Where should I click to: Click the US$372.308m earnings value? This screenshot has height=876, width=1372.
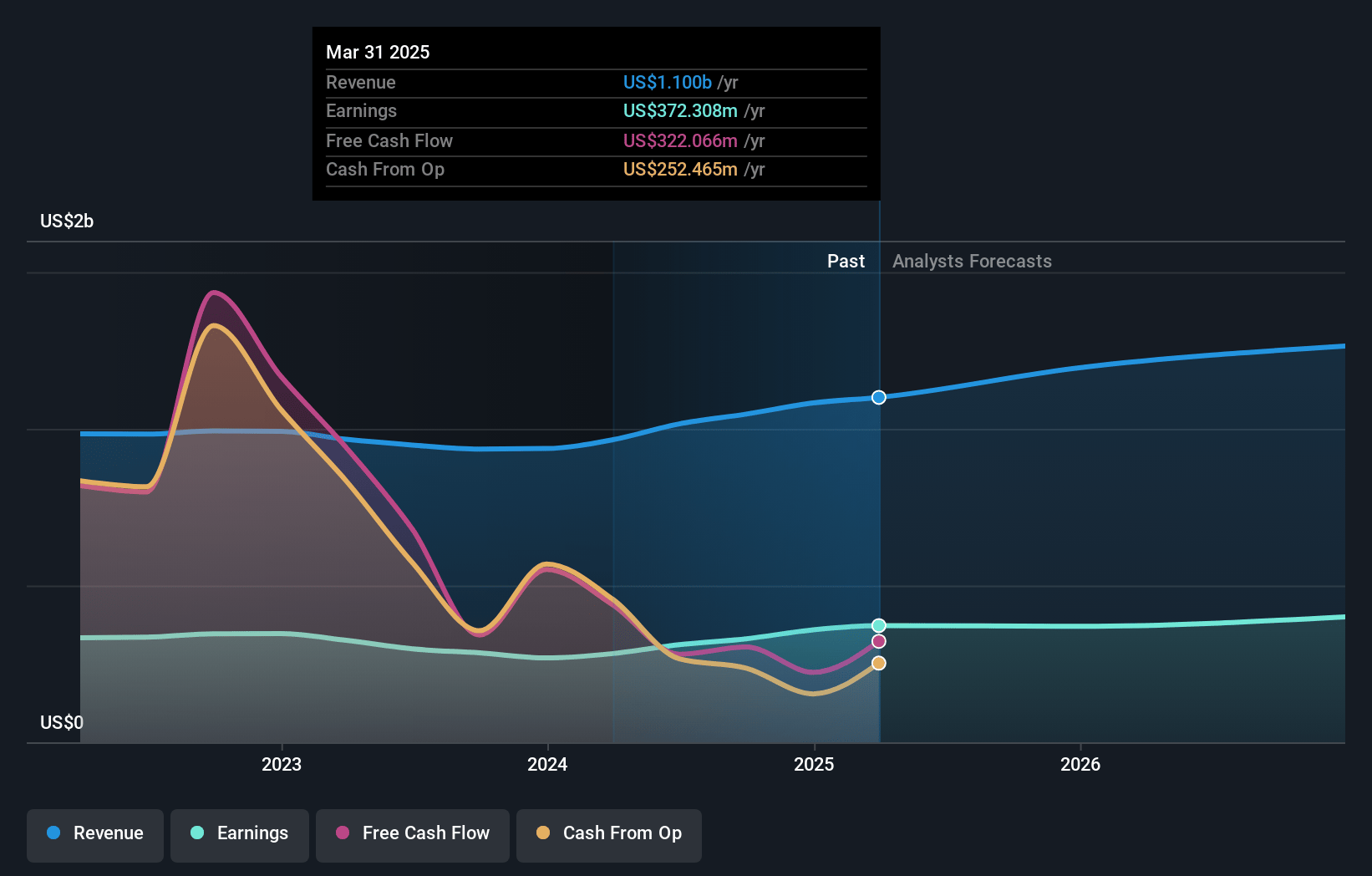680,110
